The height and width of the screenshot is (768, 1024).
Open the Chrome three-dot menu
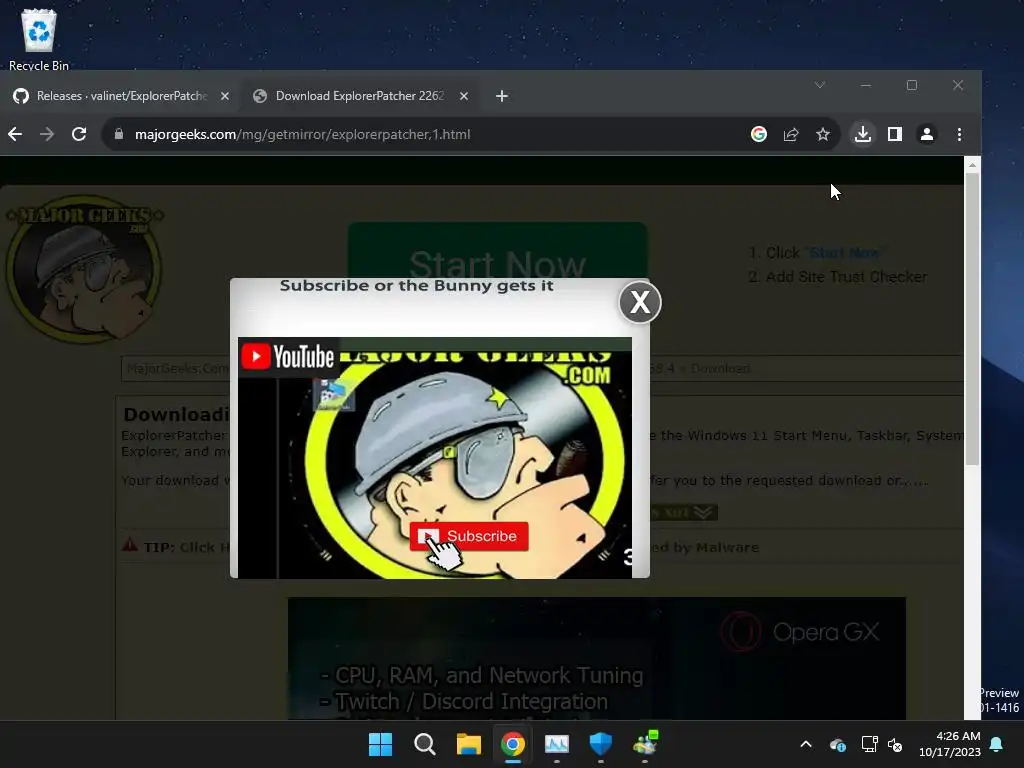tap(959, 135)
